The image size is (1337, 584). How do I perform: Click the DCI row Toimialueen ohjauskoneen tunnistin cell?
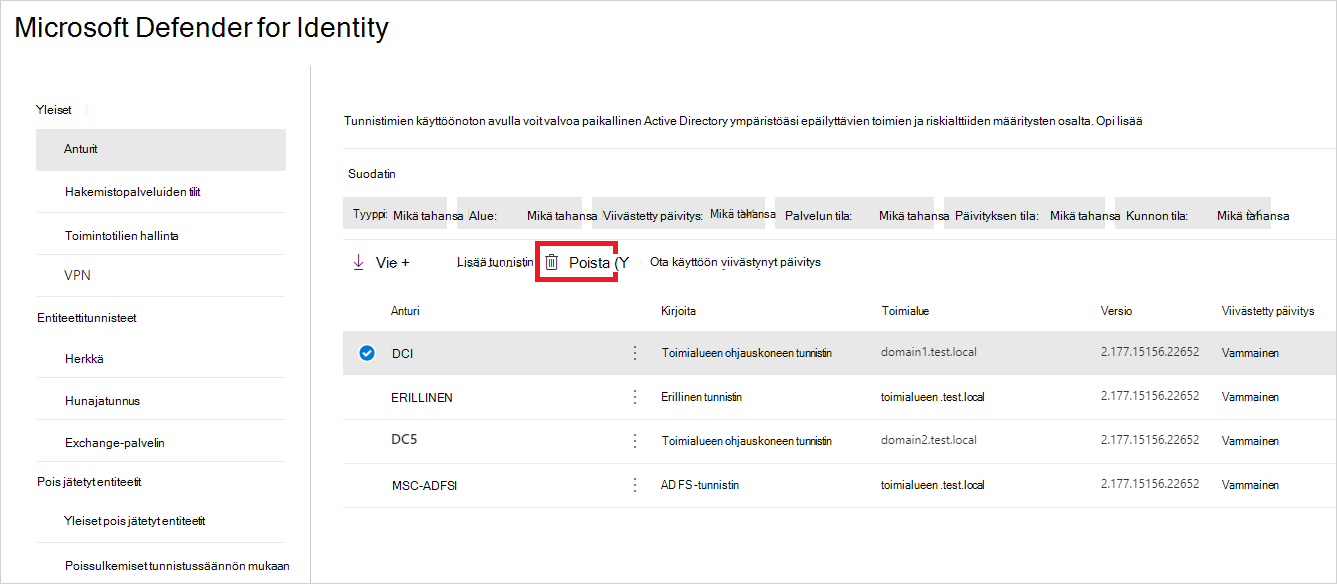[746, 353]
